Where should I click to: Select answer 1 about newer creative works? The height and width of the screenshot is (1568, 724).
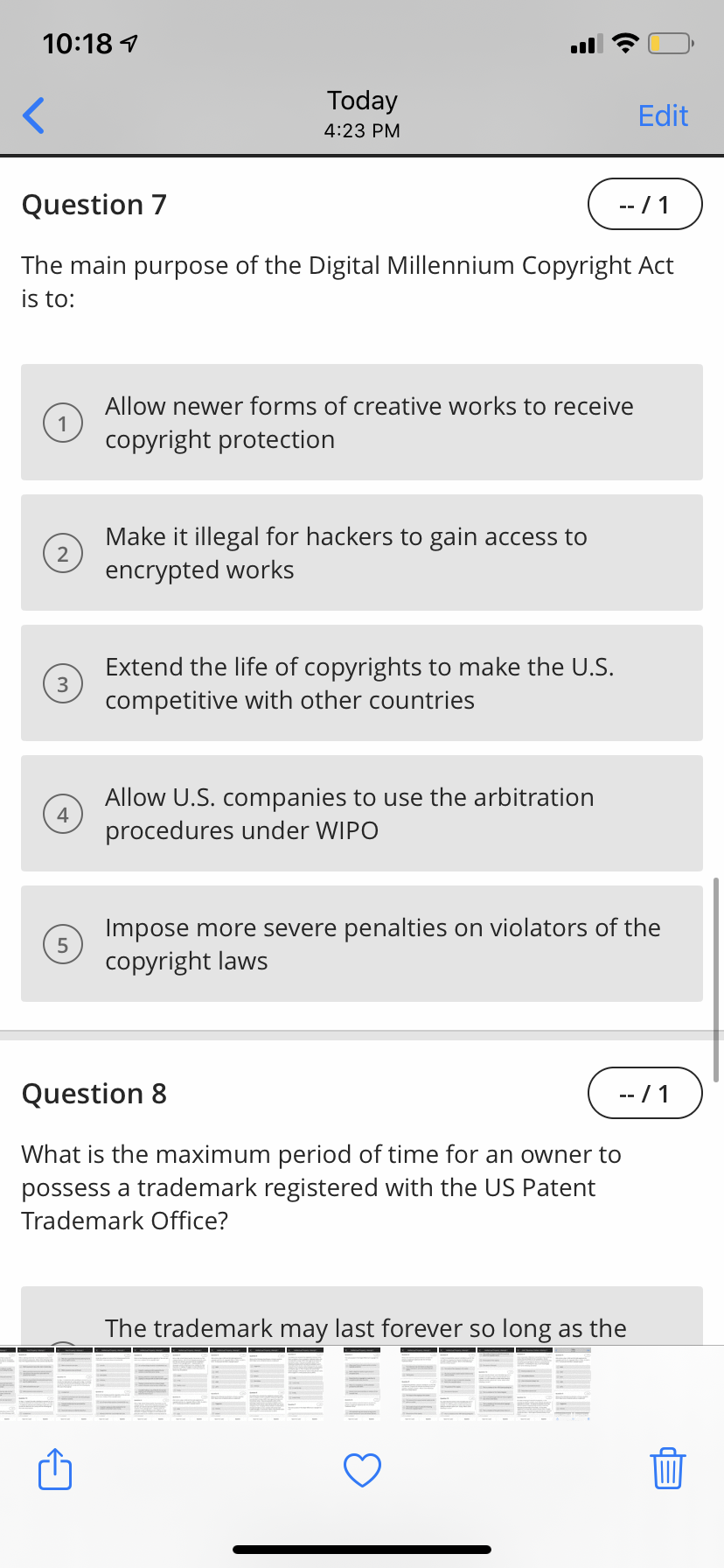362,422
